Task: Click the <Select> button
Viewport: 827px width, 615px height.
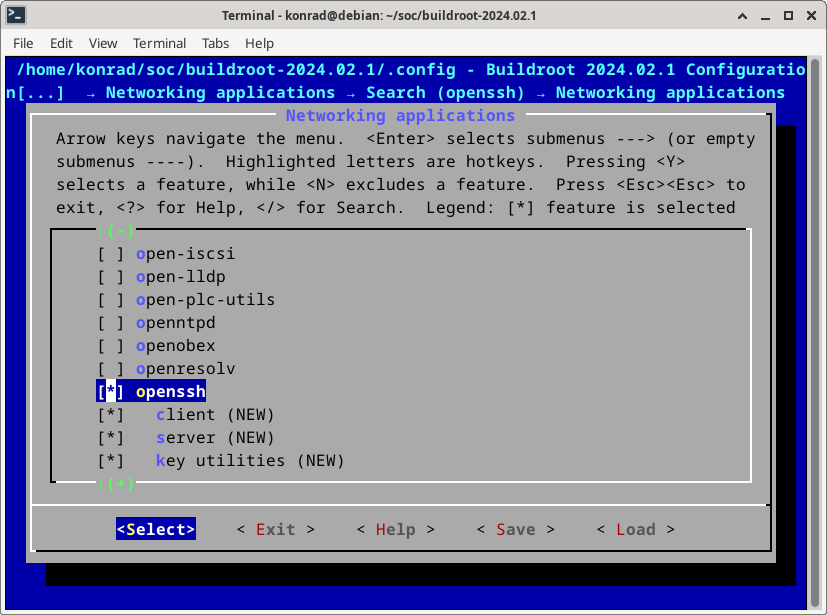Action: [156, 529]
